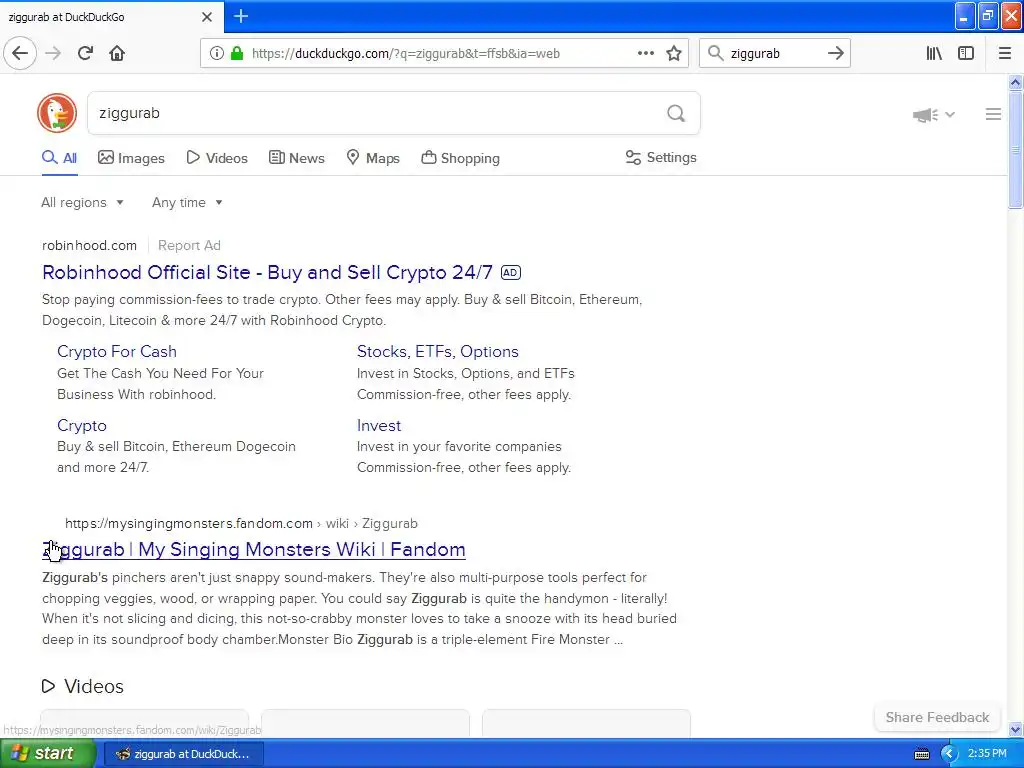Viewport: 1024px width, 768px height.
Task: Open the megaphone announcements dropdown
Action: pyautogui.click(x=934, y=115)
